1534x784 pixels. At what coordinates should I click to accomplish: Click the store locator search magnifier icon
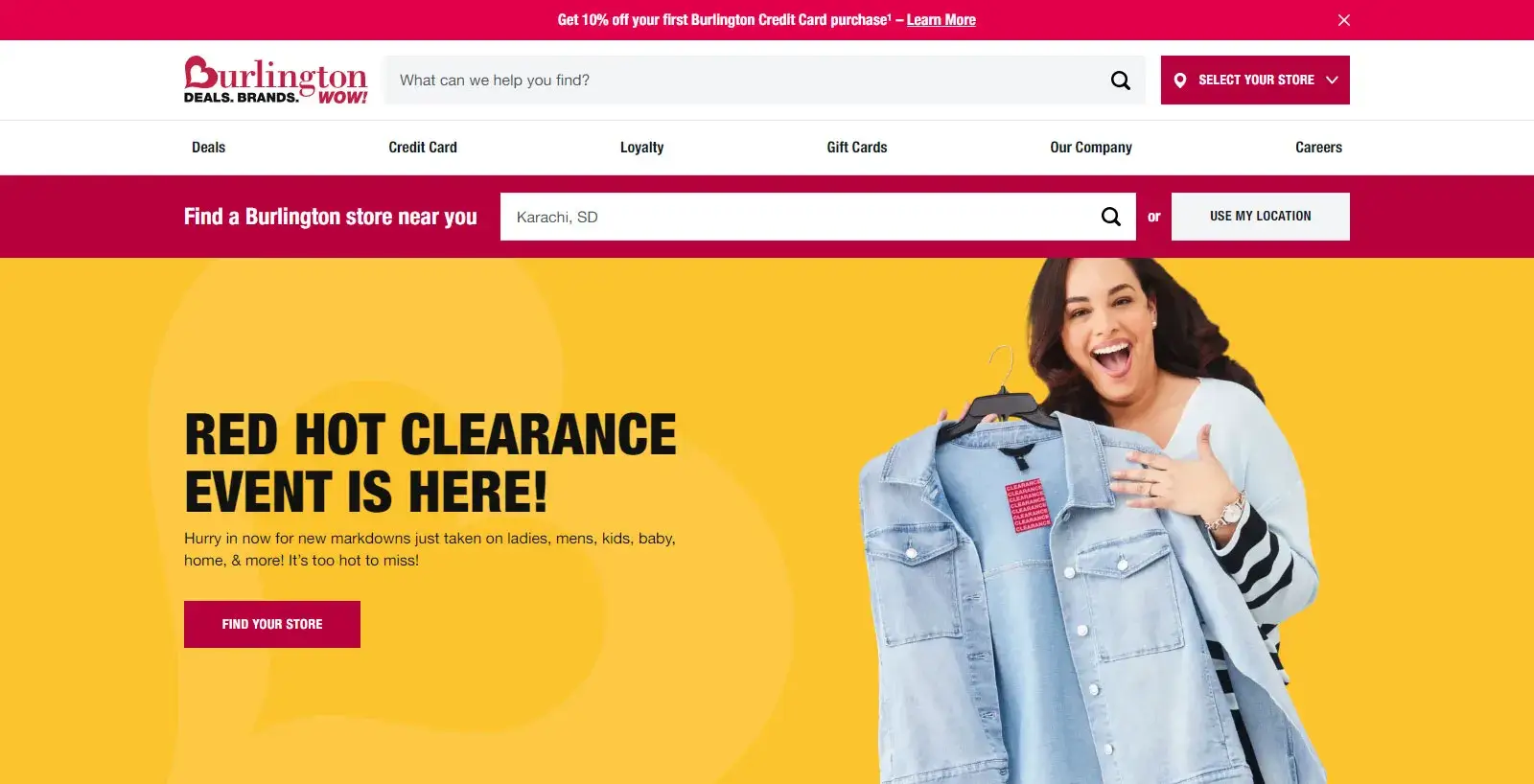[x=1110, y=217]
